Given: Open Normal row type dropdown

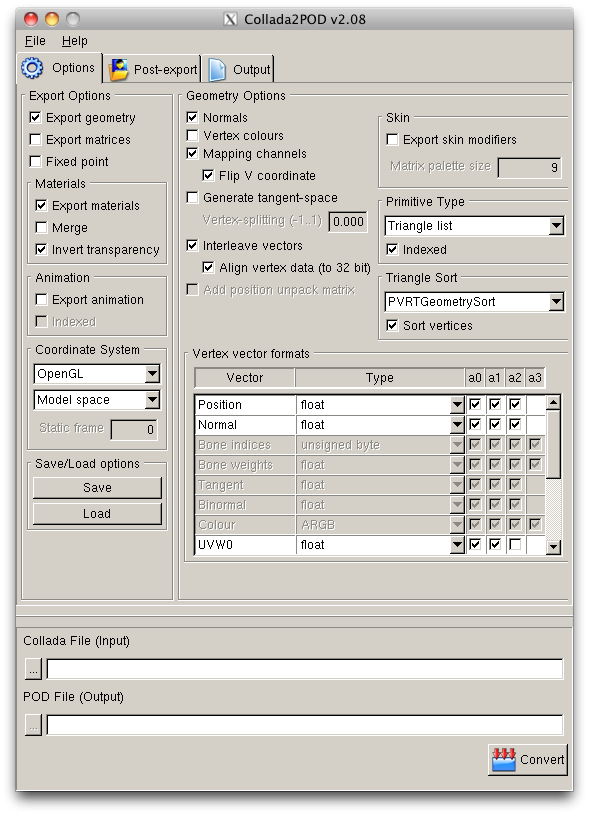Looking at the screenshot, I should 457,425.
